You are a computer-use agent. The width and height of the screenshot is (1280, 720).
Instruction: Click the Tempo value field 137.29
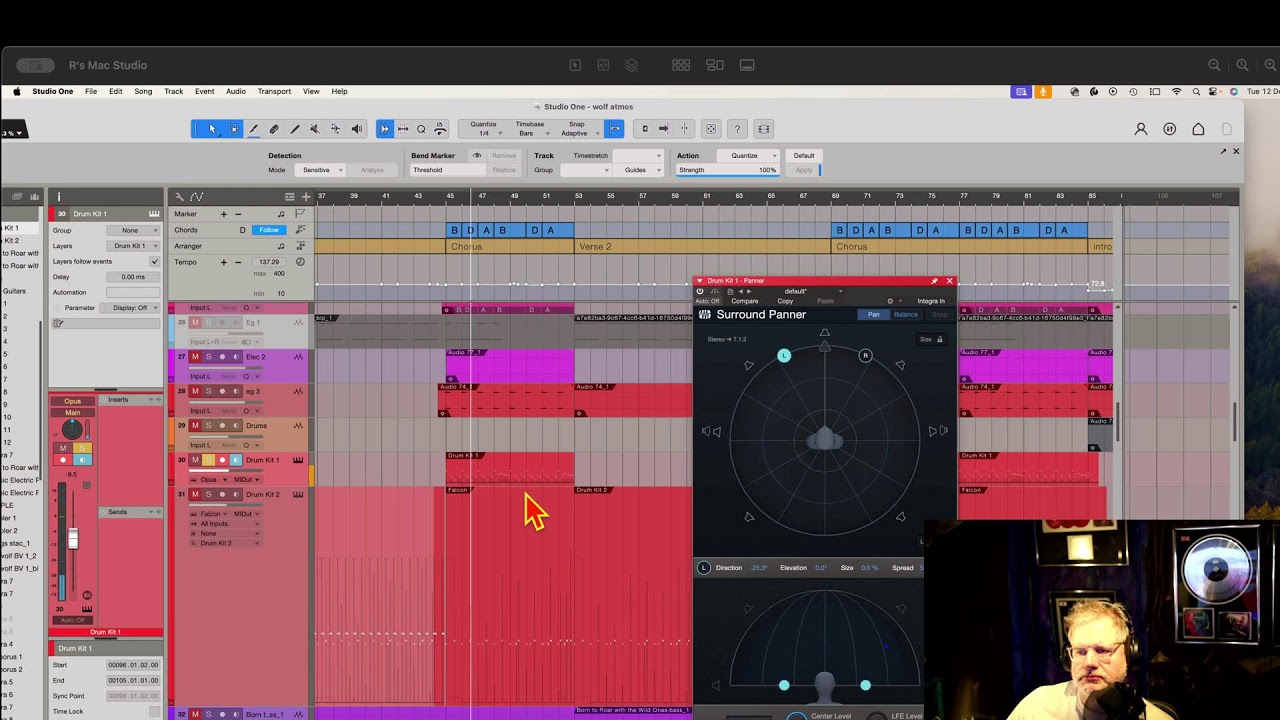point(268,262)
